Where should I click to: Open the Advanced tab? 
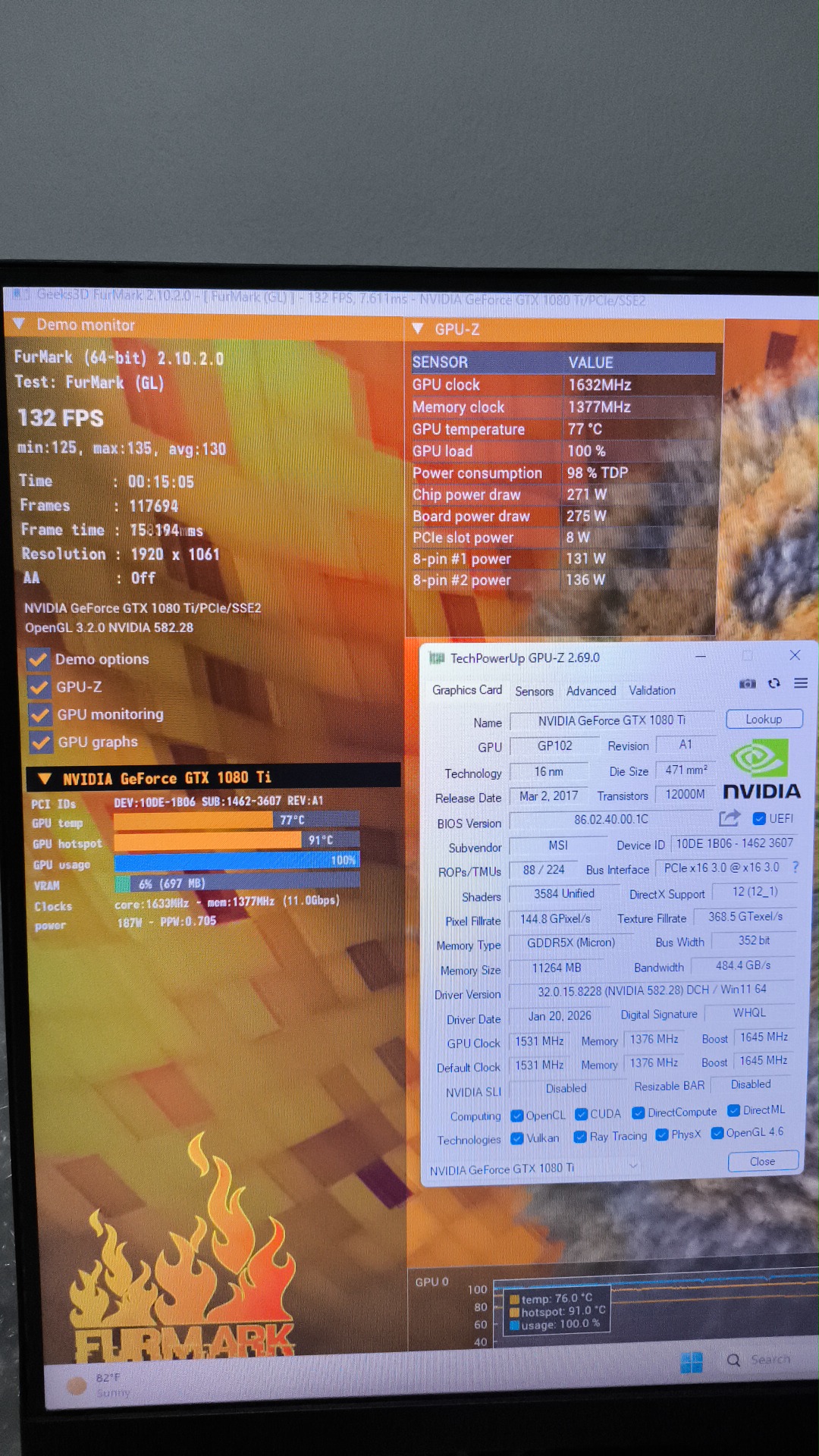point(591,691)
